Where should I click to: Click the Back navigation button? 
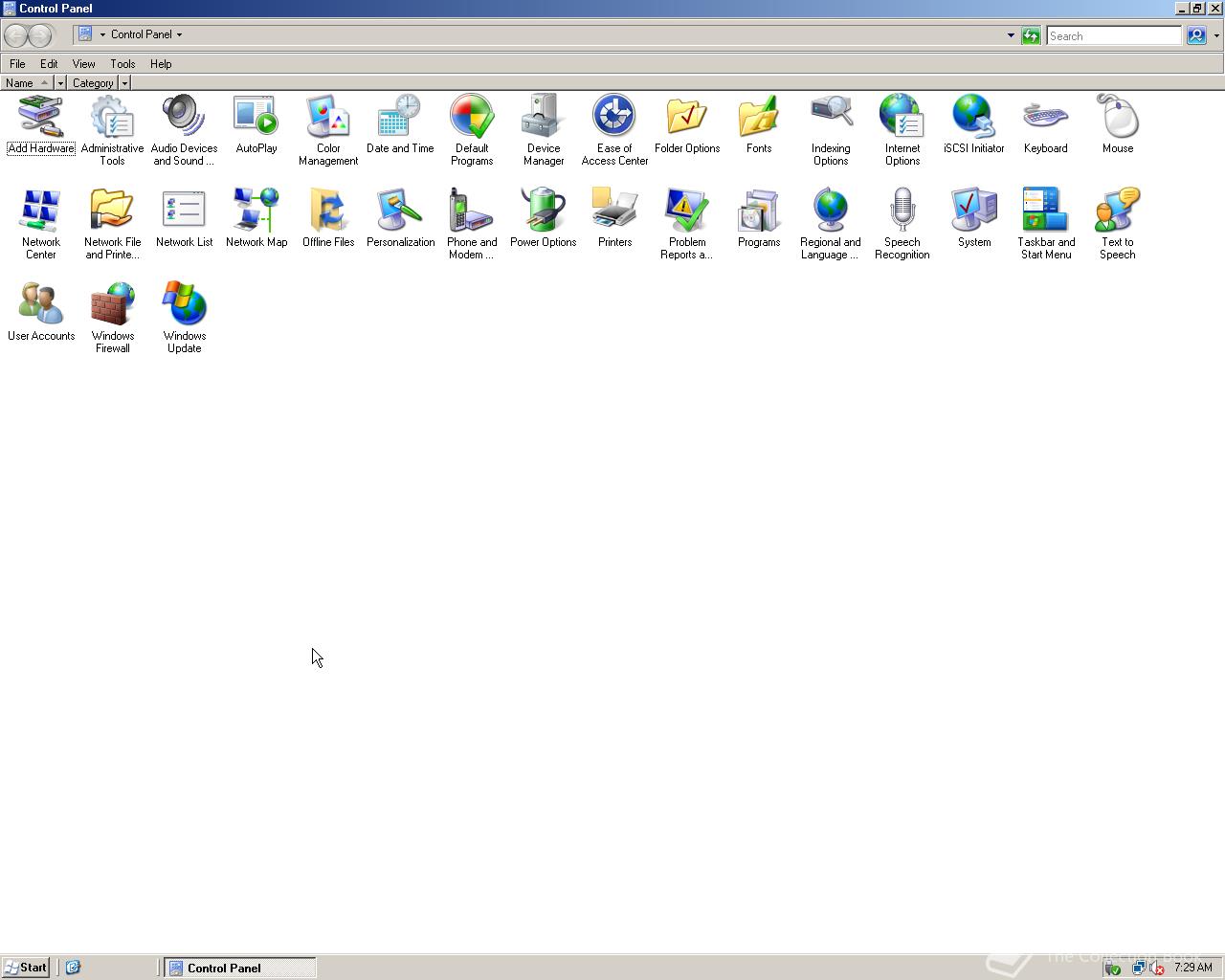tap(16, 35)
